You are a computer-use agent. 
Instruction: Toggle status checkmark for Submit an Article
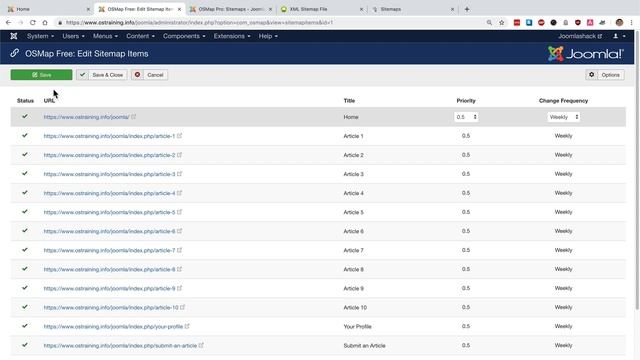[x=25, y=345]
